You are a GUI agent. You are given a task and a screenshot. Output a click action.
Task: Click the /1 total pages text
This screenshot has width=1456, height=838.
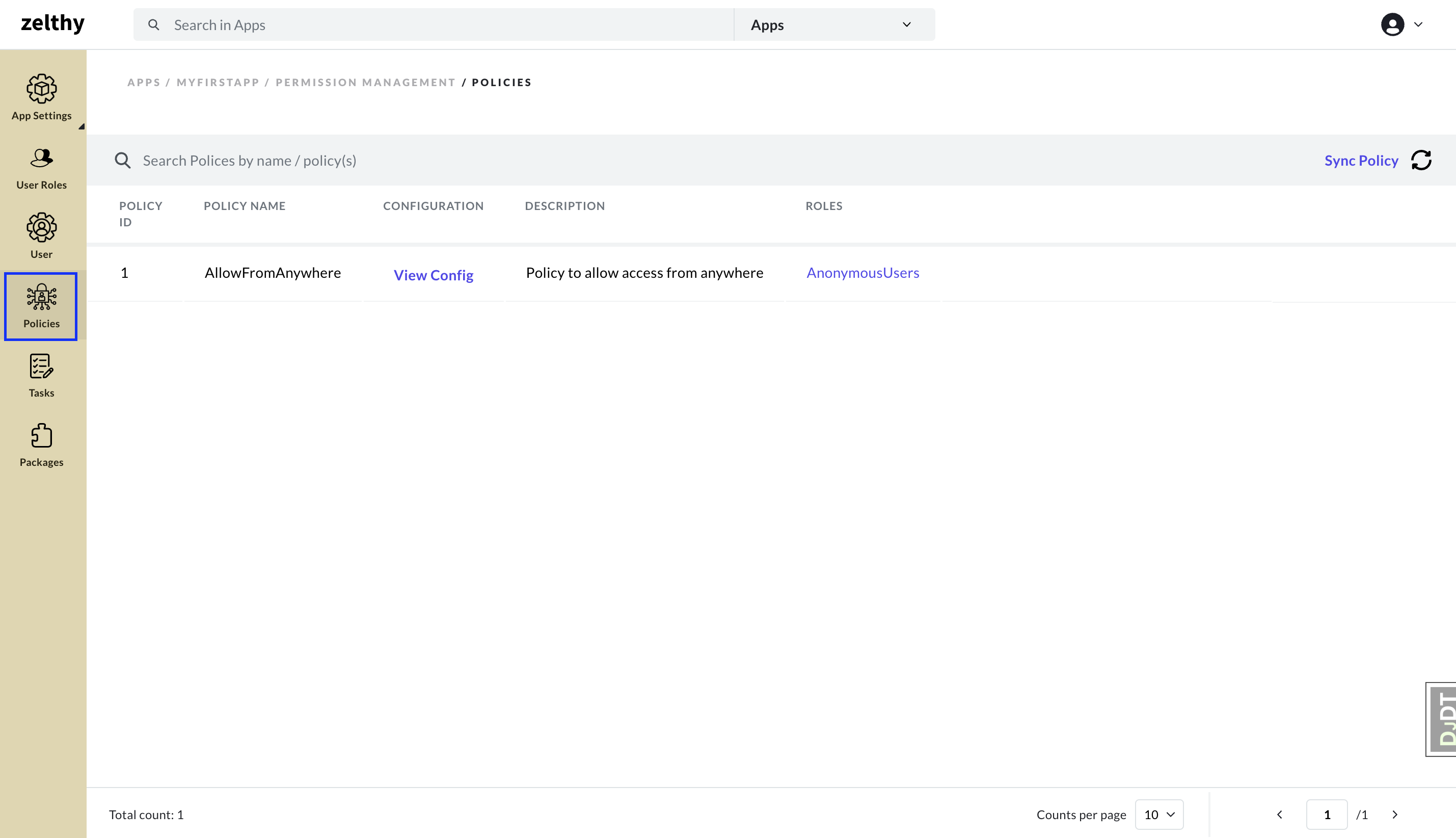pos(1362,814)
